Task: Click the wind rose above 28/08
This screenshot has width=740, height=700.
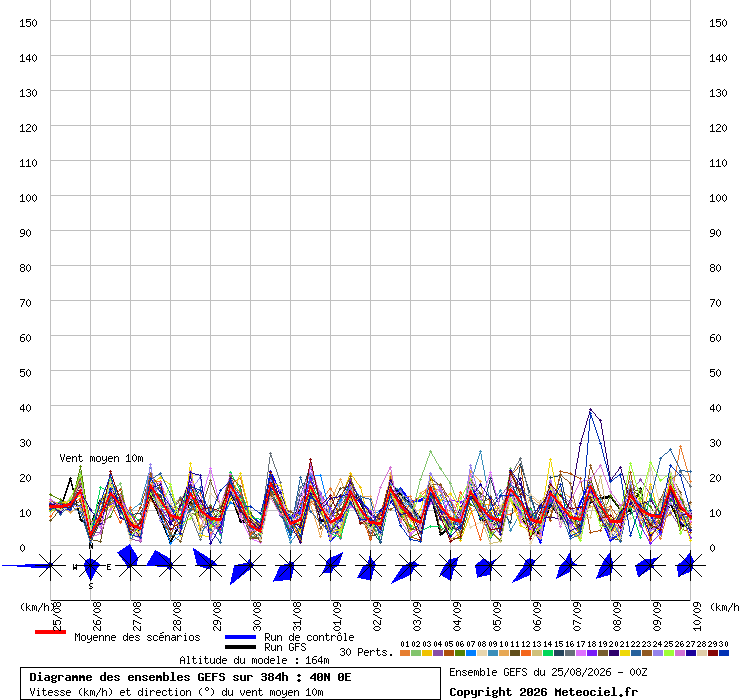Action: coord(170,565)
